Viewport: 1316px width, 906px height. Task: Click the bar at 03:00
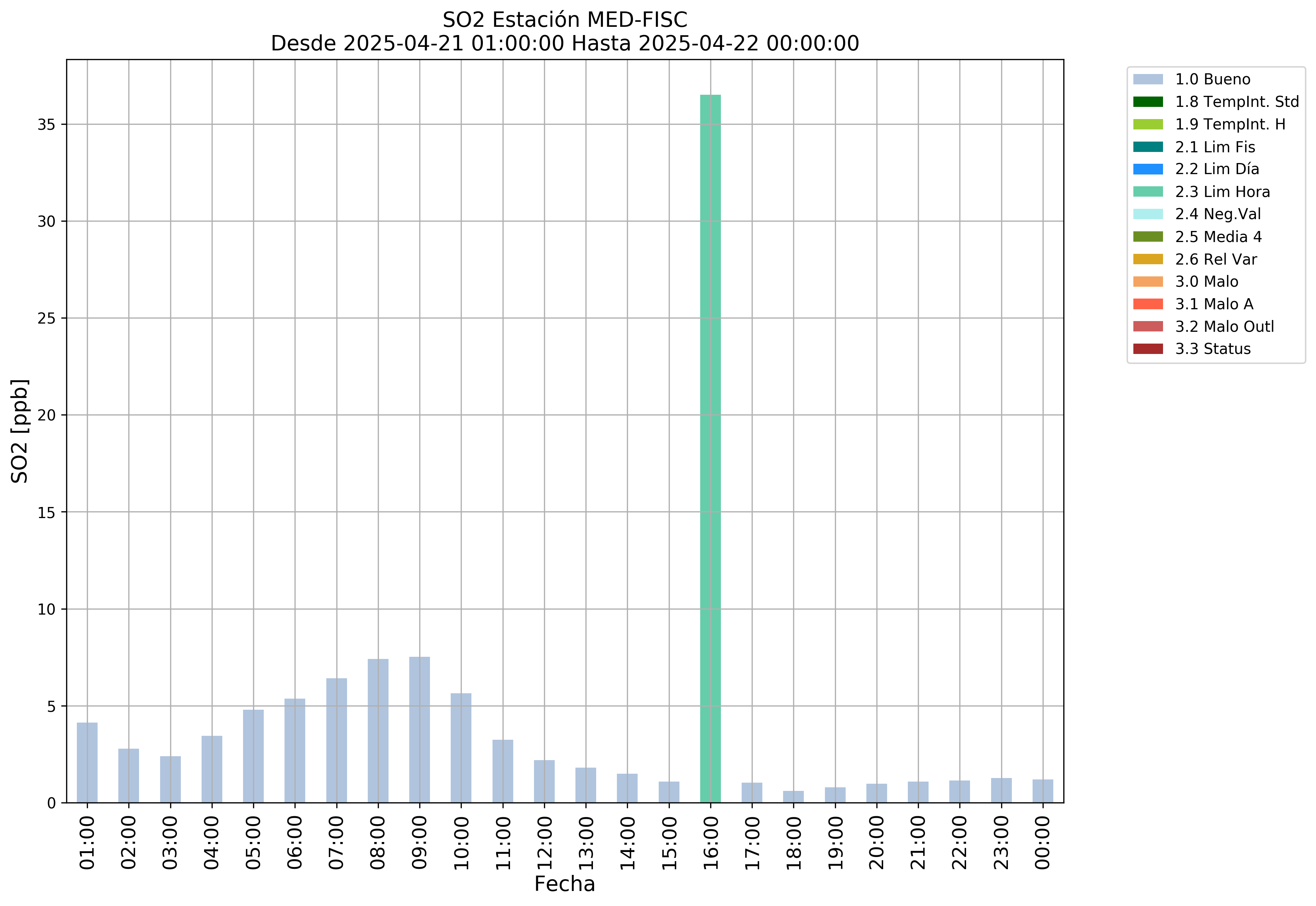170,780
